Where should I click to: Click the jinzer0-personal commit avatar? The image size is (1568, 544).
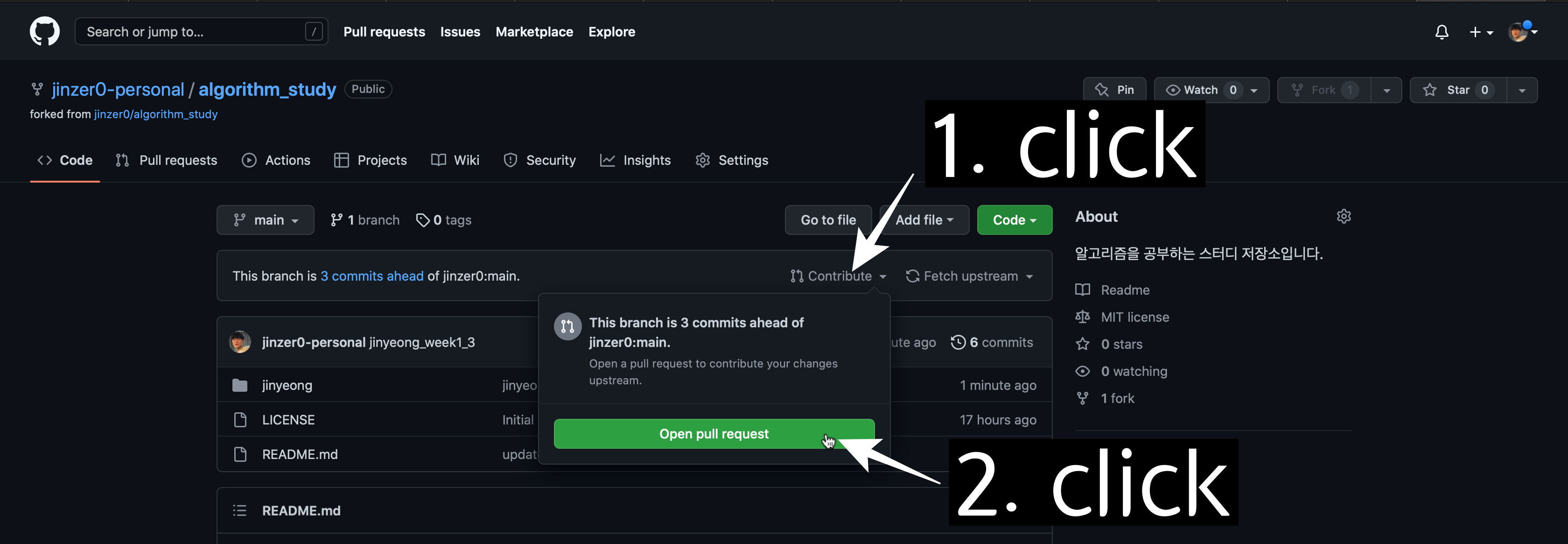pyautogui.click(x=240, y=342)
